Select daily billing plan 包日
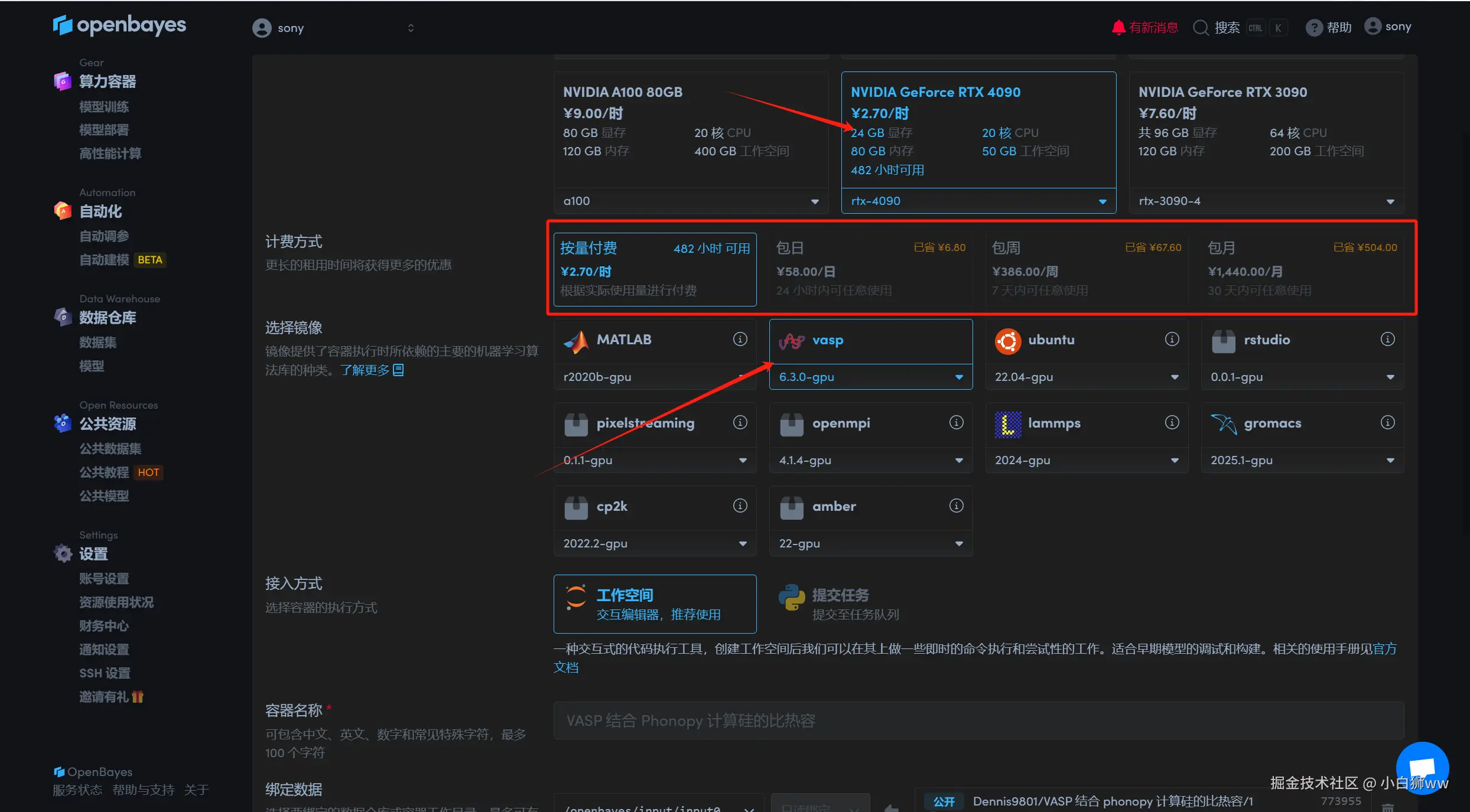This screenshot has height=812, width=1470. pos(870,269)
